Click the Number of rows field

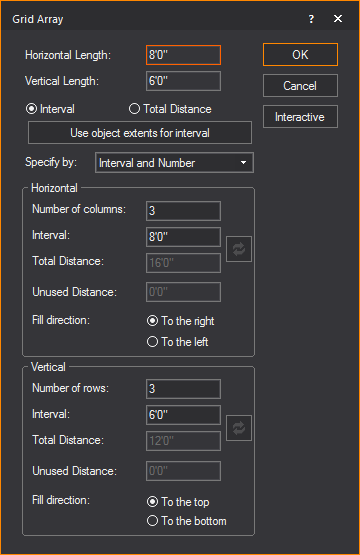click(x=183, y=389)
